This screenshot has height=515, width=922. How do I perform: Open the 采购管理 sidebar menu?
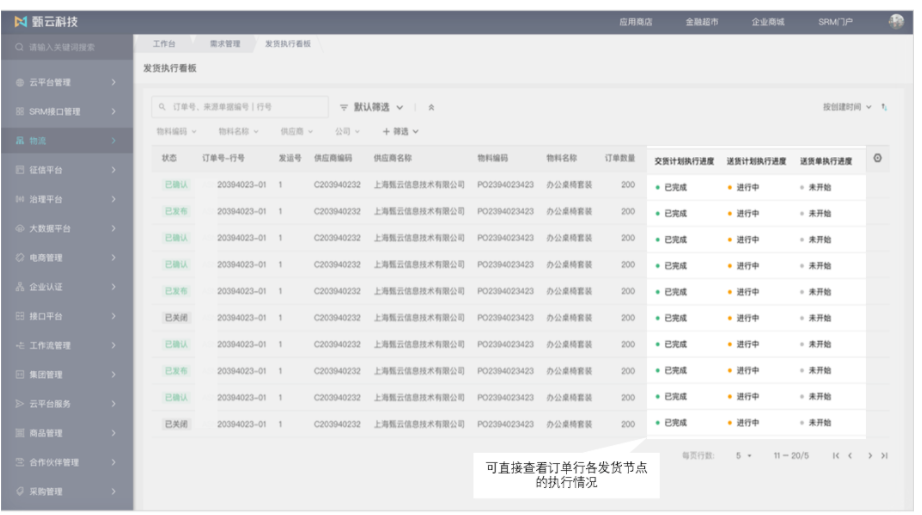(67, 491)
